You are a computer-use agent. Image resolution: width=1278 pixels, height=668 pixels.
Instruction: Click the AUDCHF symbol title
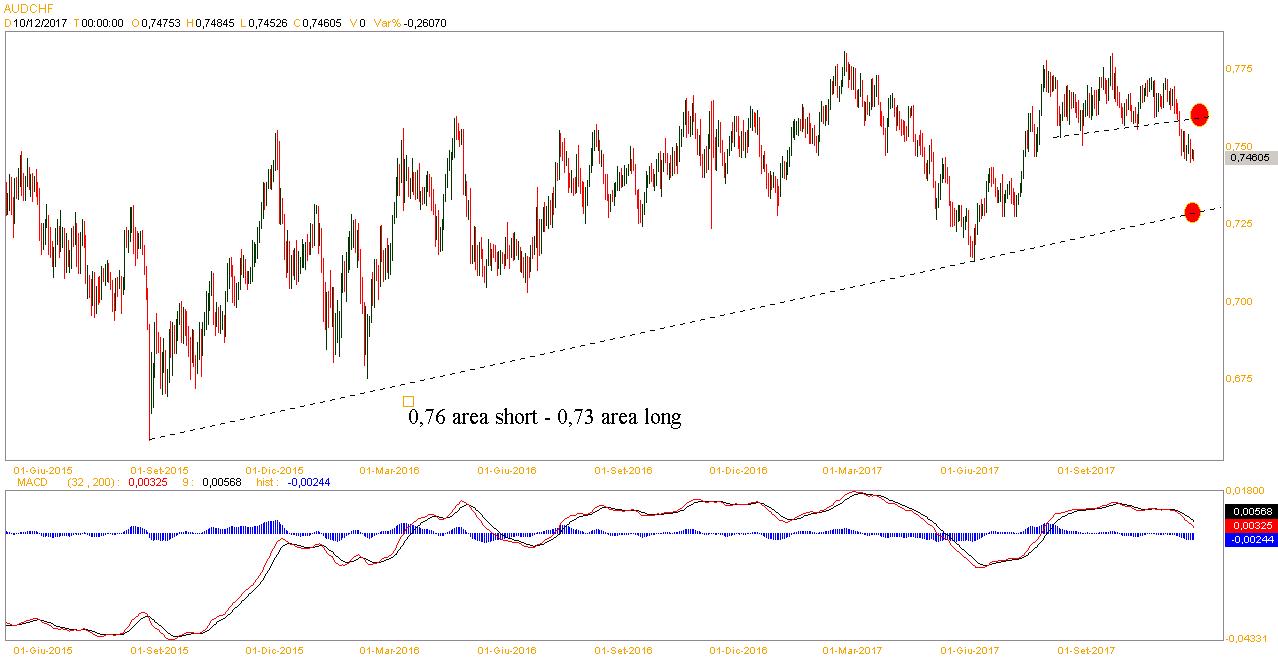(28, 7)
